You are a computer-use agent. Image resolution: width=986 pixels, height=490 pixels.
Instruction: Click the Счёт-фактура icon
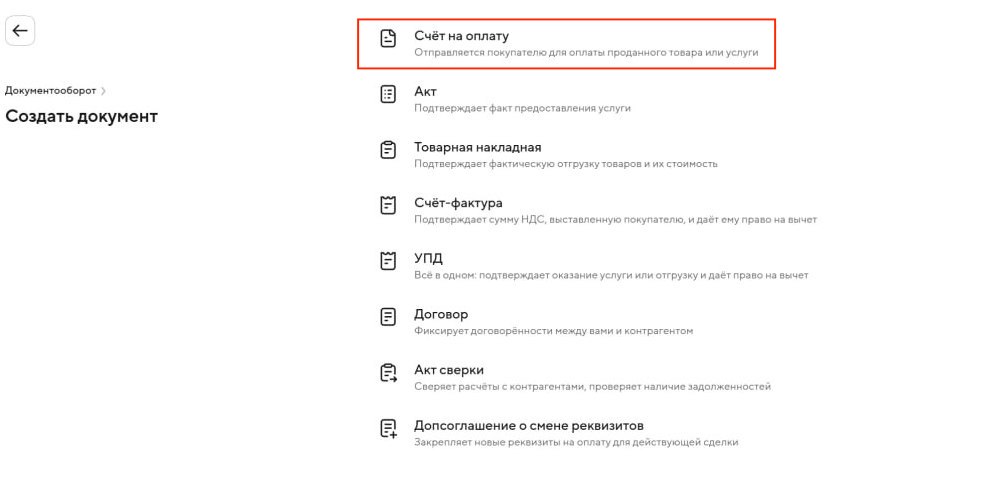(x=389, y=205)
